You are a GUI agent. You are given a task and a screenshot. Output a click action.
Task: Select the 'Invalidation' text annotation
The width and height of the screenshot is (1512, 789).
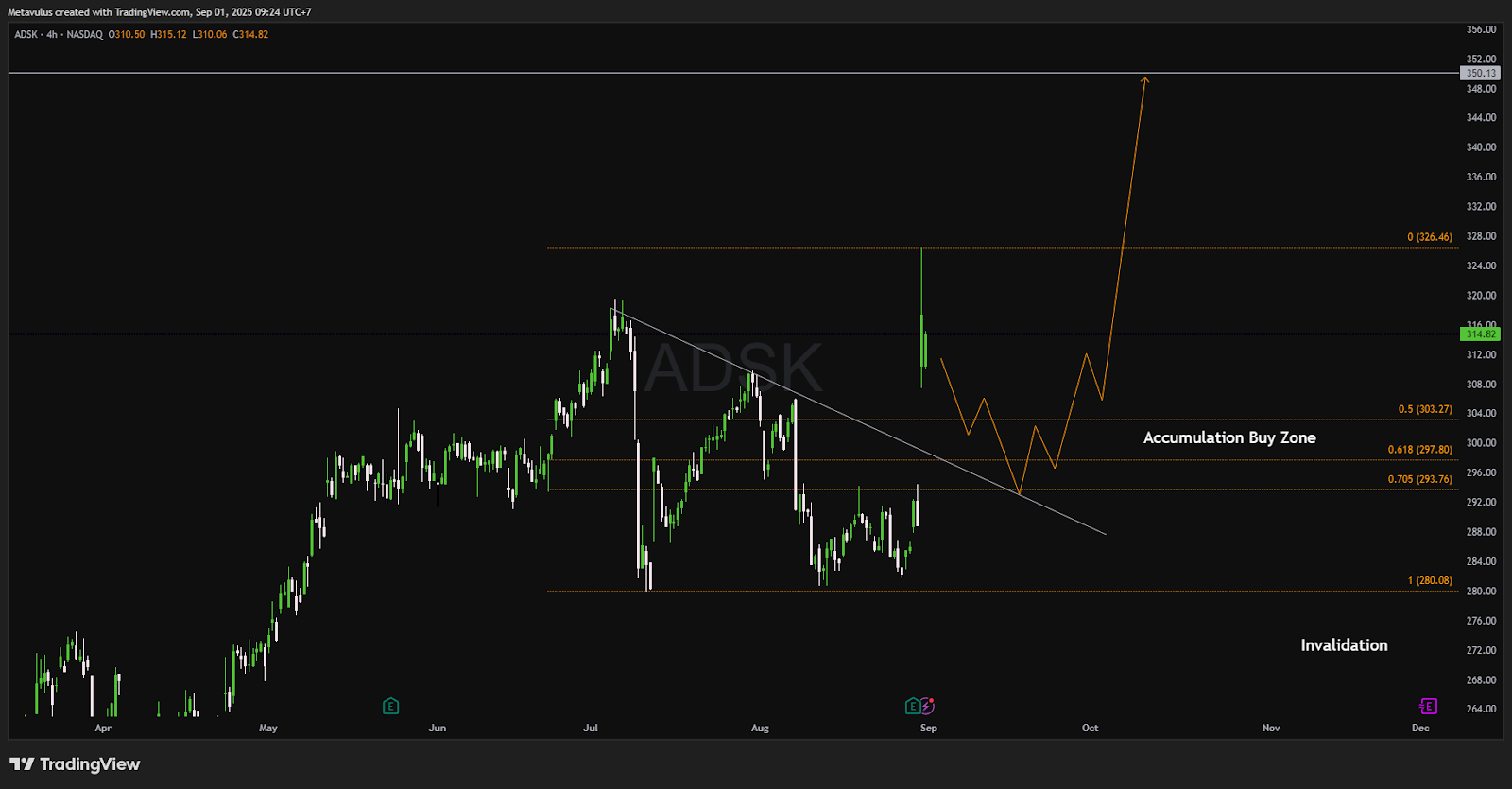point(1344,645)
